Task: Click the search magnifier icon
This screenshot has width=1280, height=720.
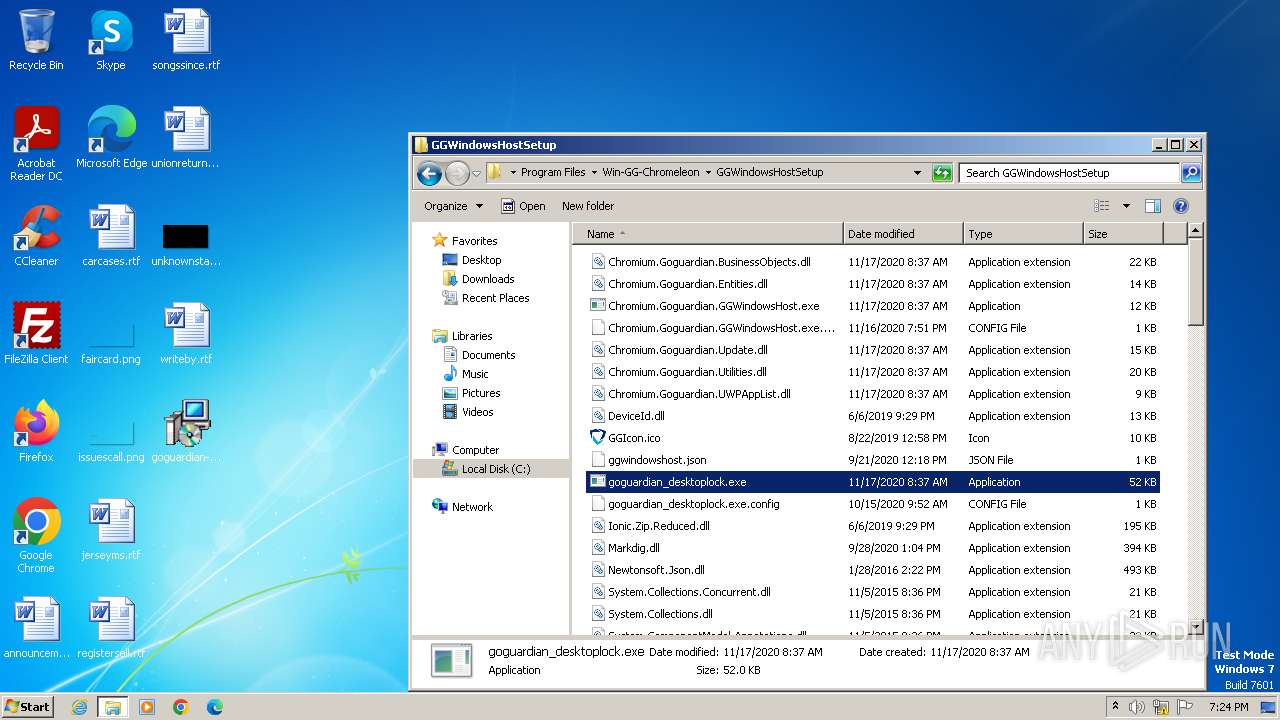Action: (x=1190, y=173)
